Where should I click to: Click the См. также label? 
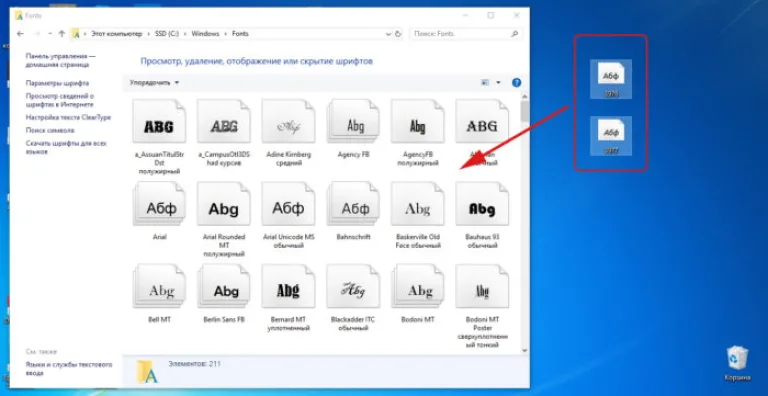pyautogui.click(x=42, y=352)
